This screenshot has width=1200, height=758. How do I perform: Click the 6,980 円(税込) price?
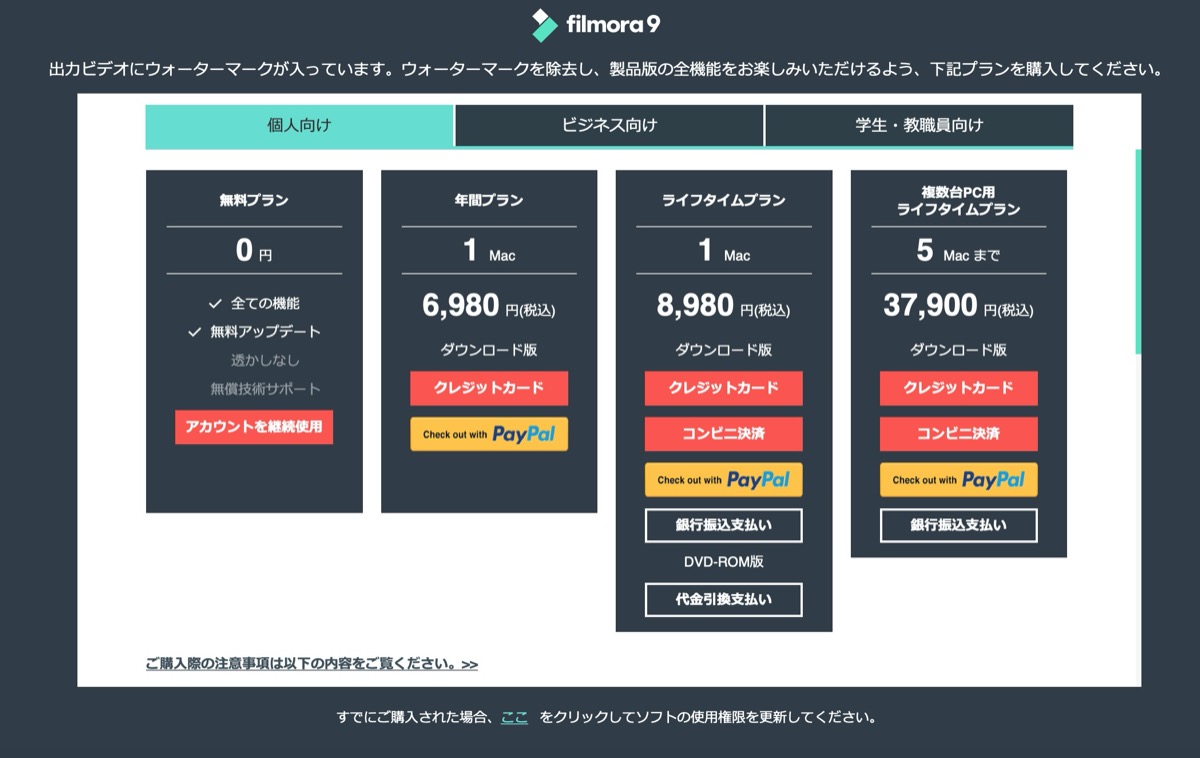tap(489, 306)
